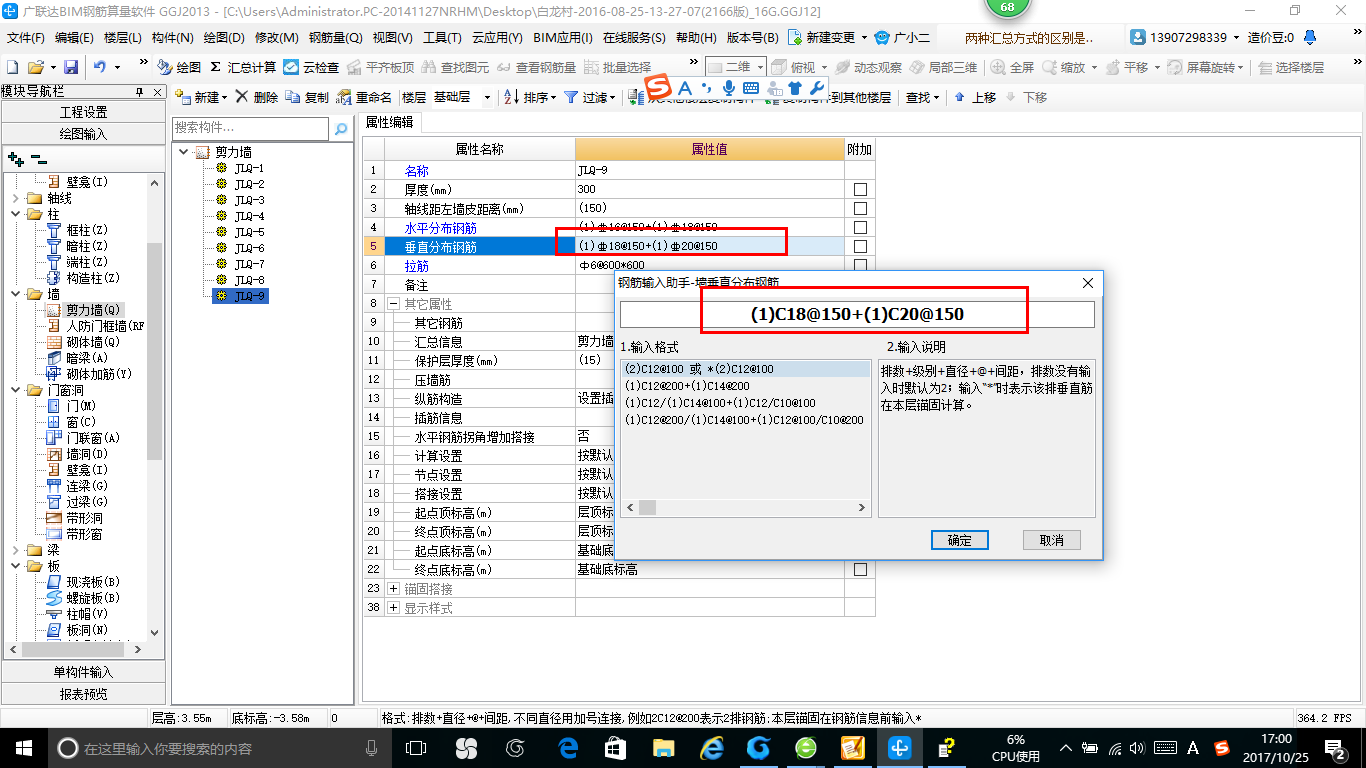Screen dimensions: 1366x768
Task: Click 确定 button in dialog
Action: [960, 540]
